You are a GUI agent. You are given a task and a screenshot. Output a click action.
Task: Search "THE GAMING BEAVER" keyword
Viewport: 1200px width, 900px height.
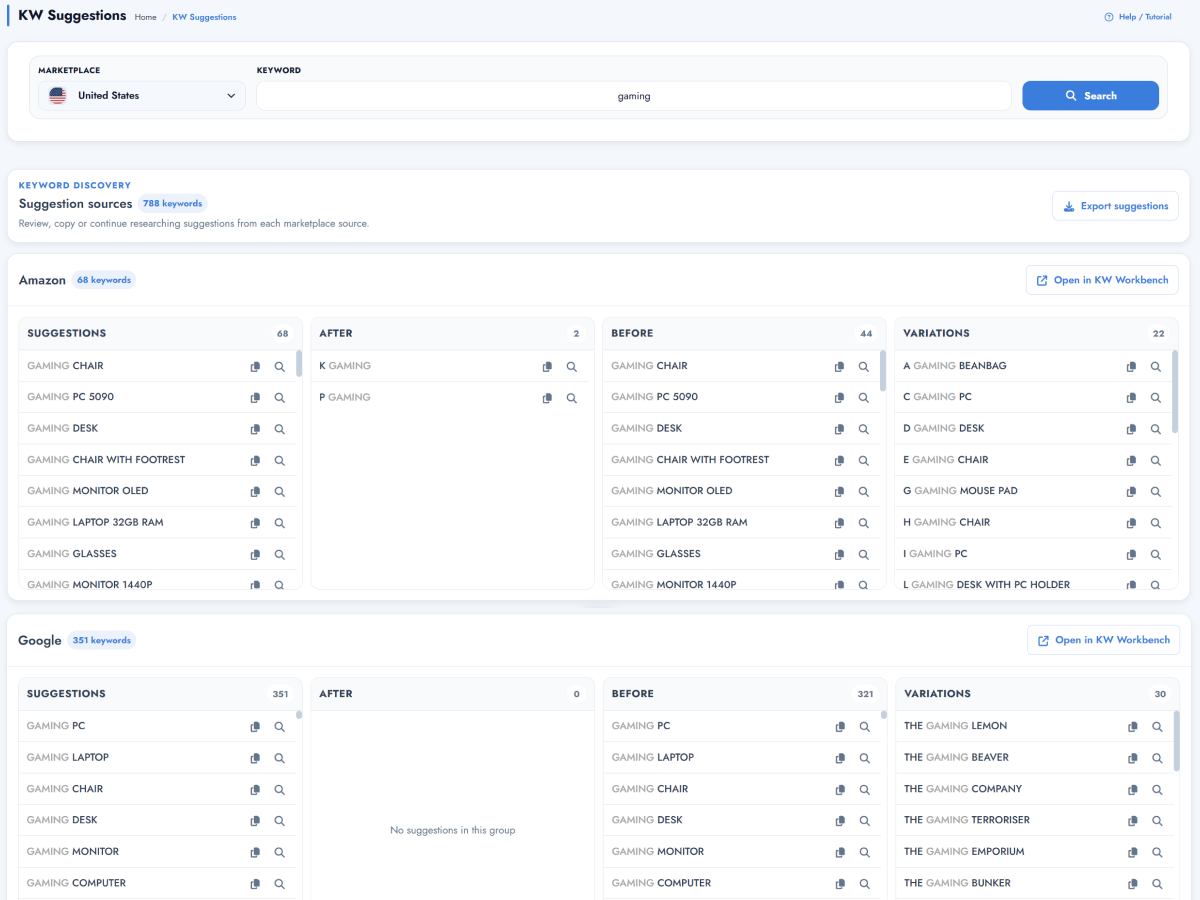click(x=1157, y=758)
